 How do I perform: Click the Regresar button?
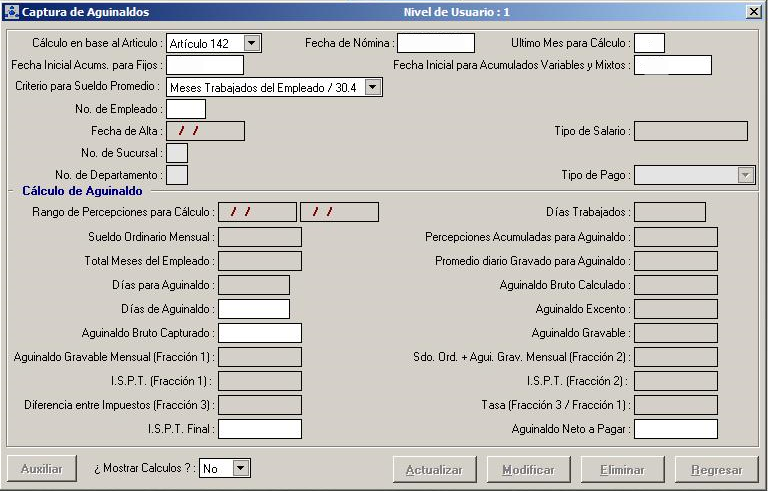[716, 469]
